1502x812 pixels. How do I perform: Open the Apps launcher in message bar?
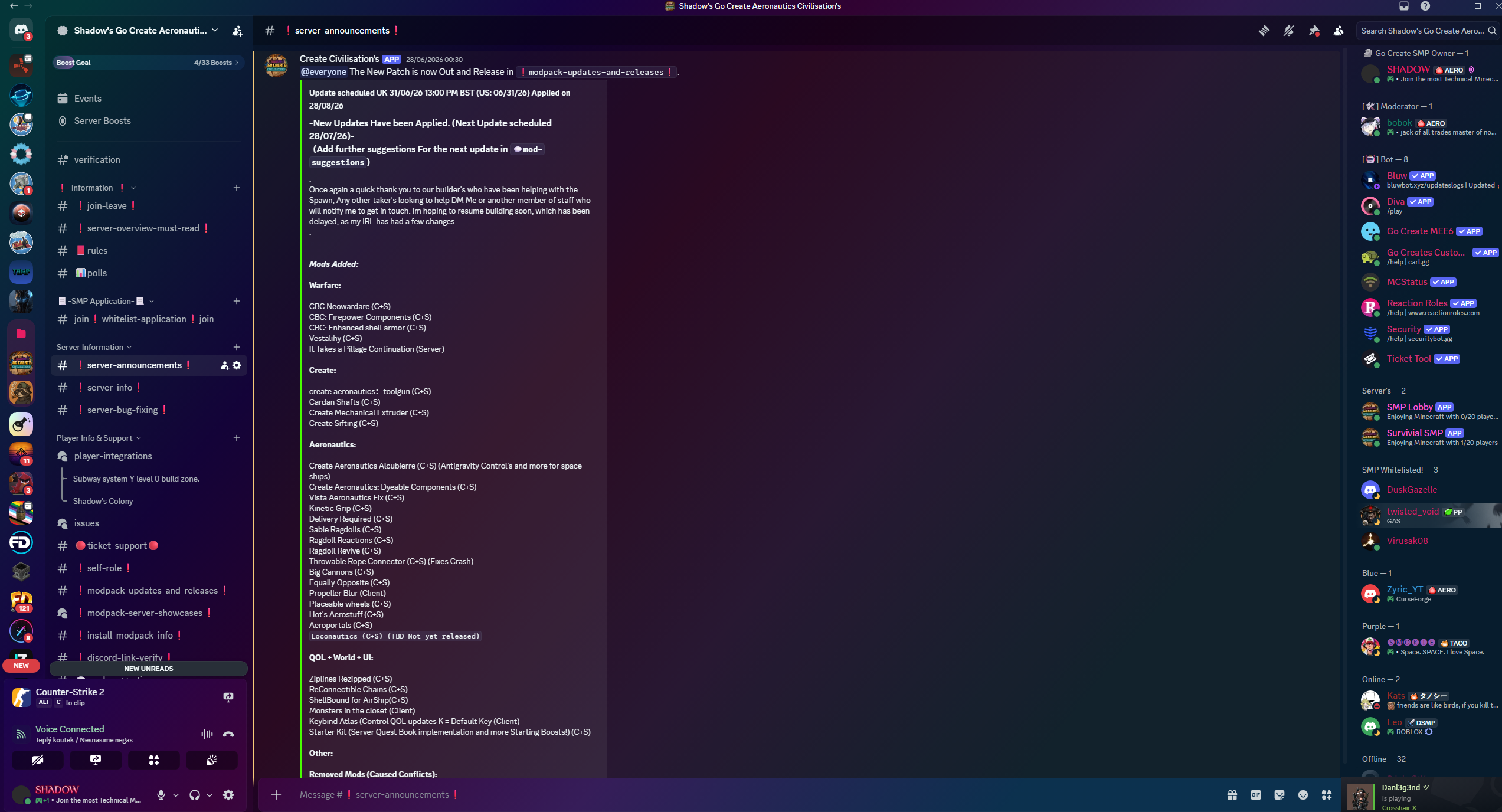pyautogui.click(x=1327, y=795)
